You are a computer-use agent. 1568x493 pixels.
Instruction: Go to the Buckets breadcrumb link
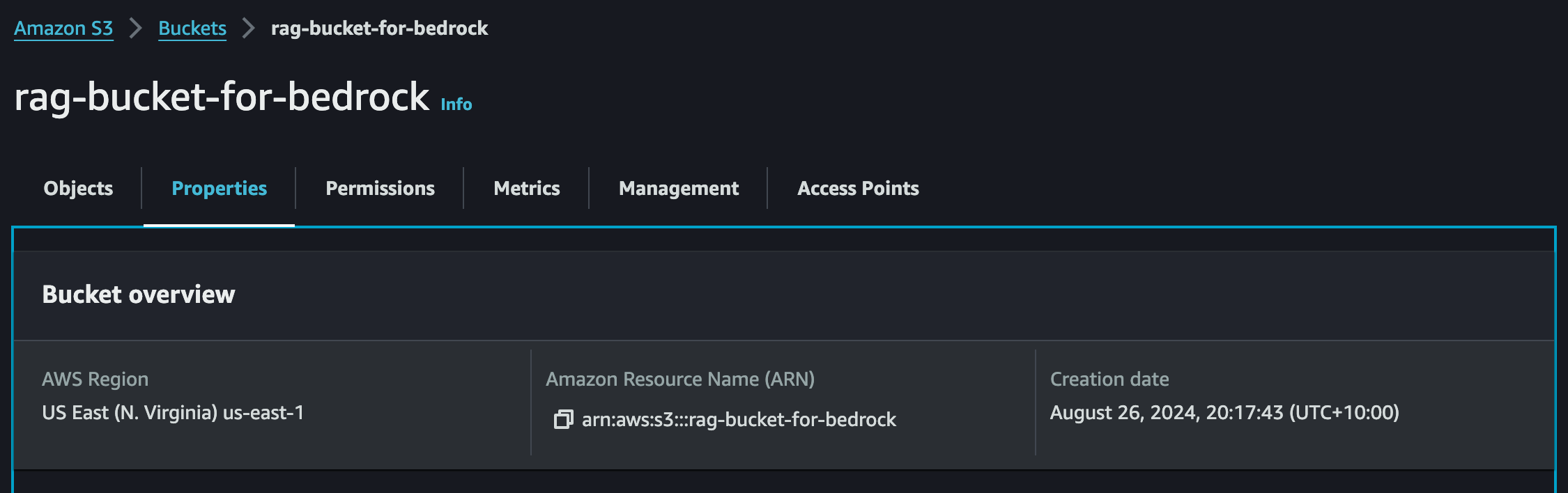pos(192,29)
